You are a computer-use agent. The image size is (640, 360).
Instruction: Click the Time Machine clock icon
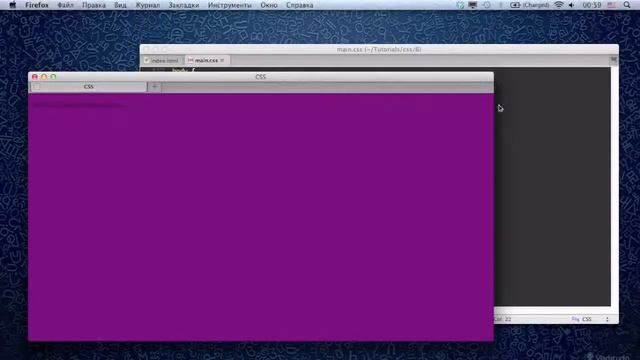487,5
